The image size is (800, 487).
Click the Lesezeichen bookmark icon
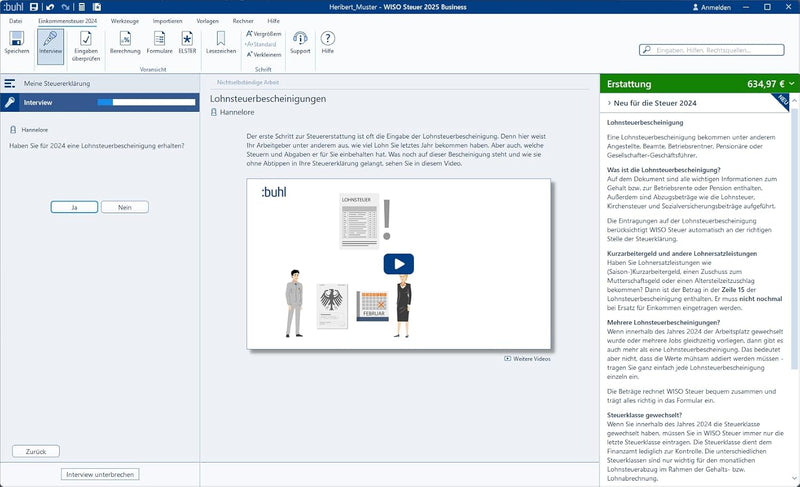221,39
